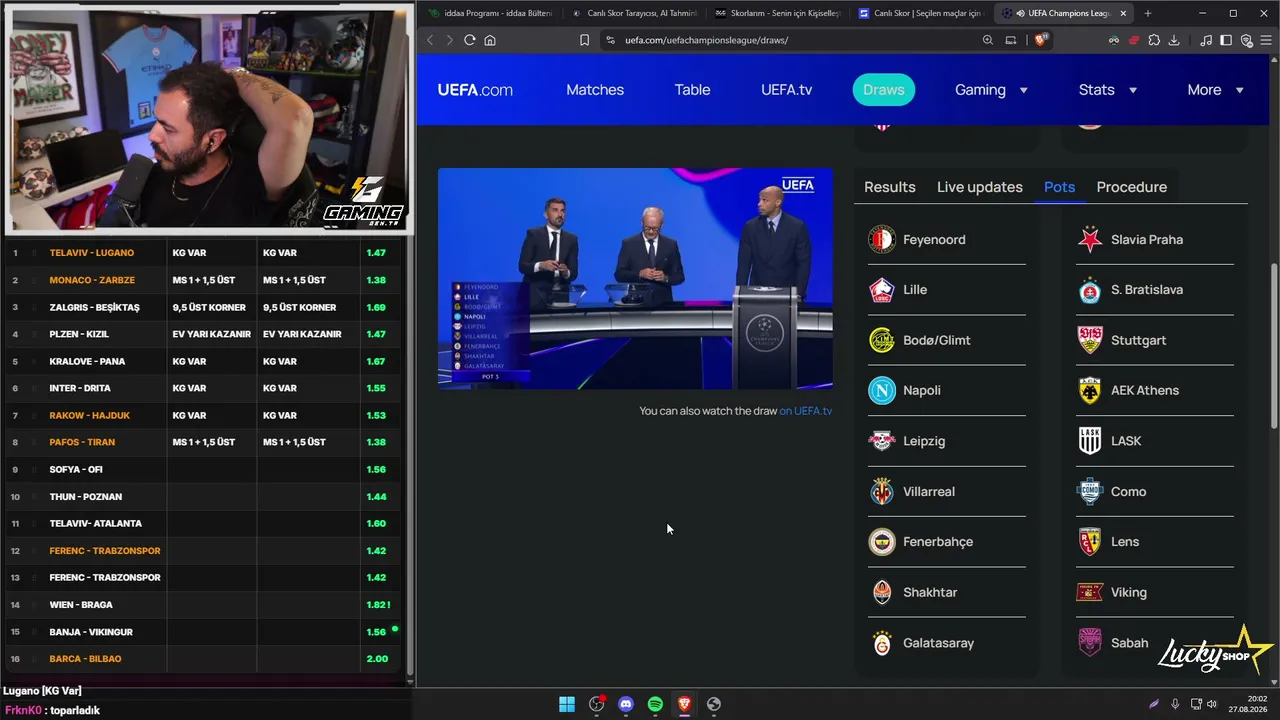Open Spotify from the taskbar

(x=655, y=704)
